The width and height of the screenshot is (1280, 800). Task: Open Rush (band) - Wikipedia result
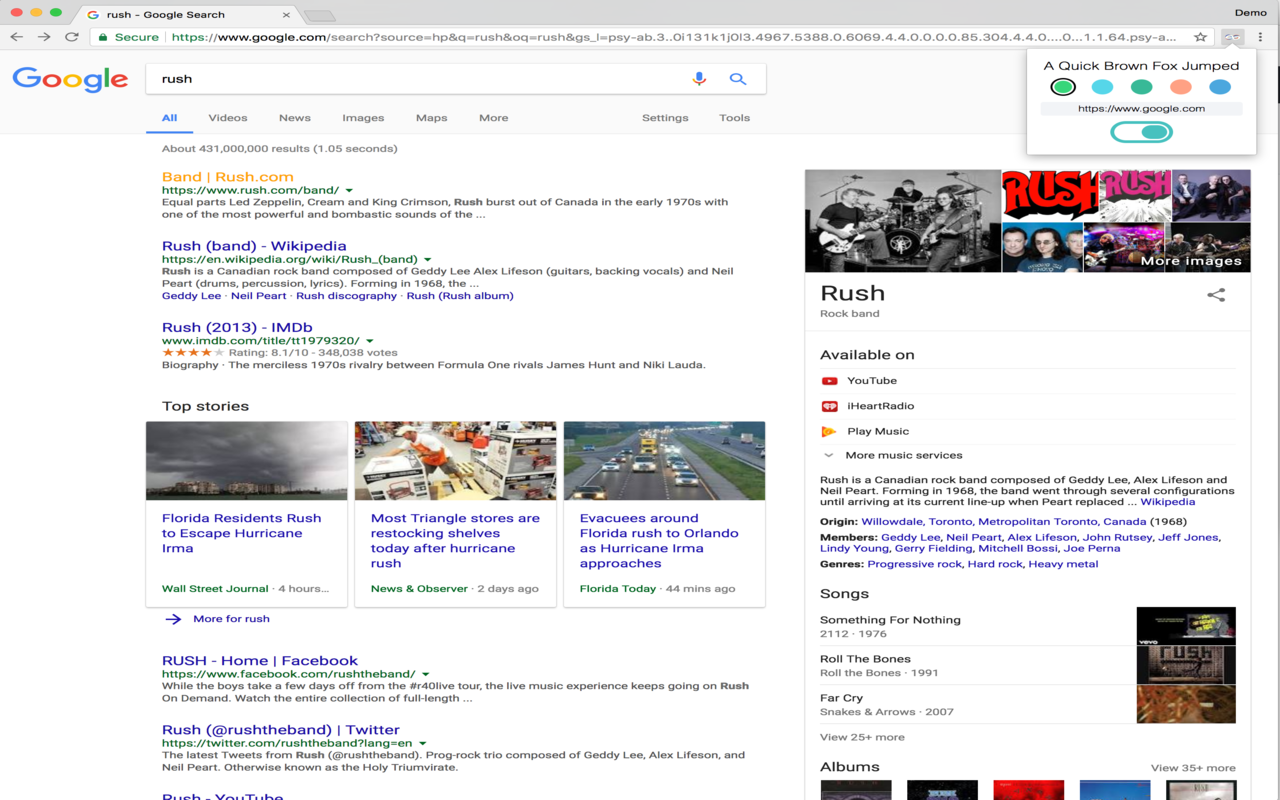254,246
